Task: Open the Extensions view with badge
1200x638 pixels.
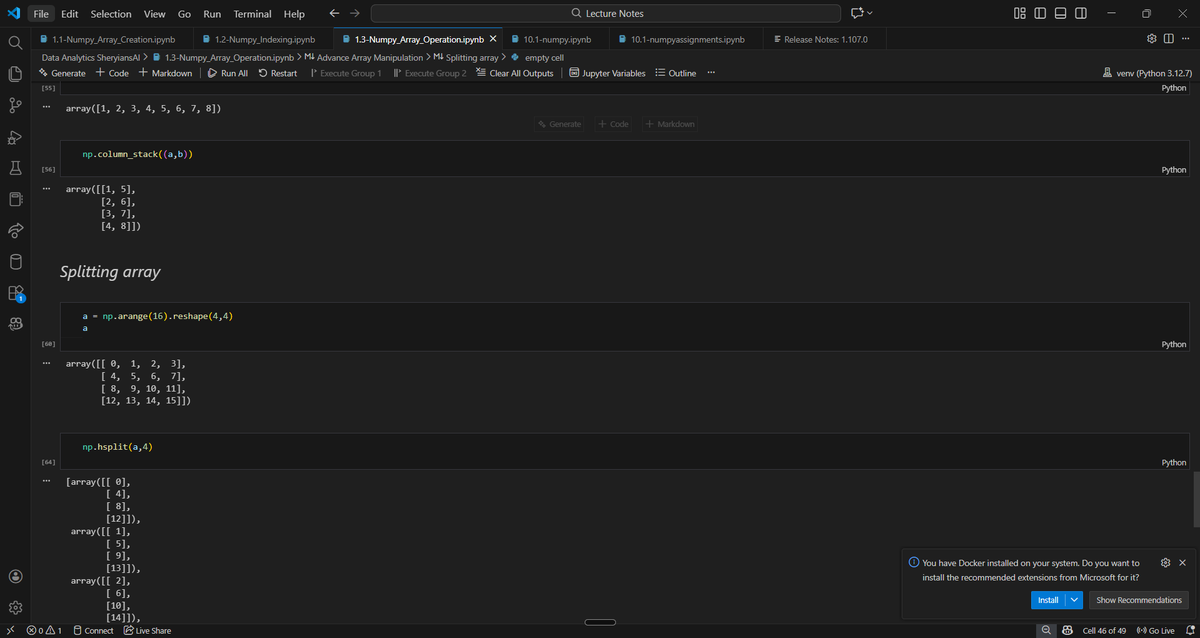Action: [x=15, y=293]
